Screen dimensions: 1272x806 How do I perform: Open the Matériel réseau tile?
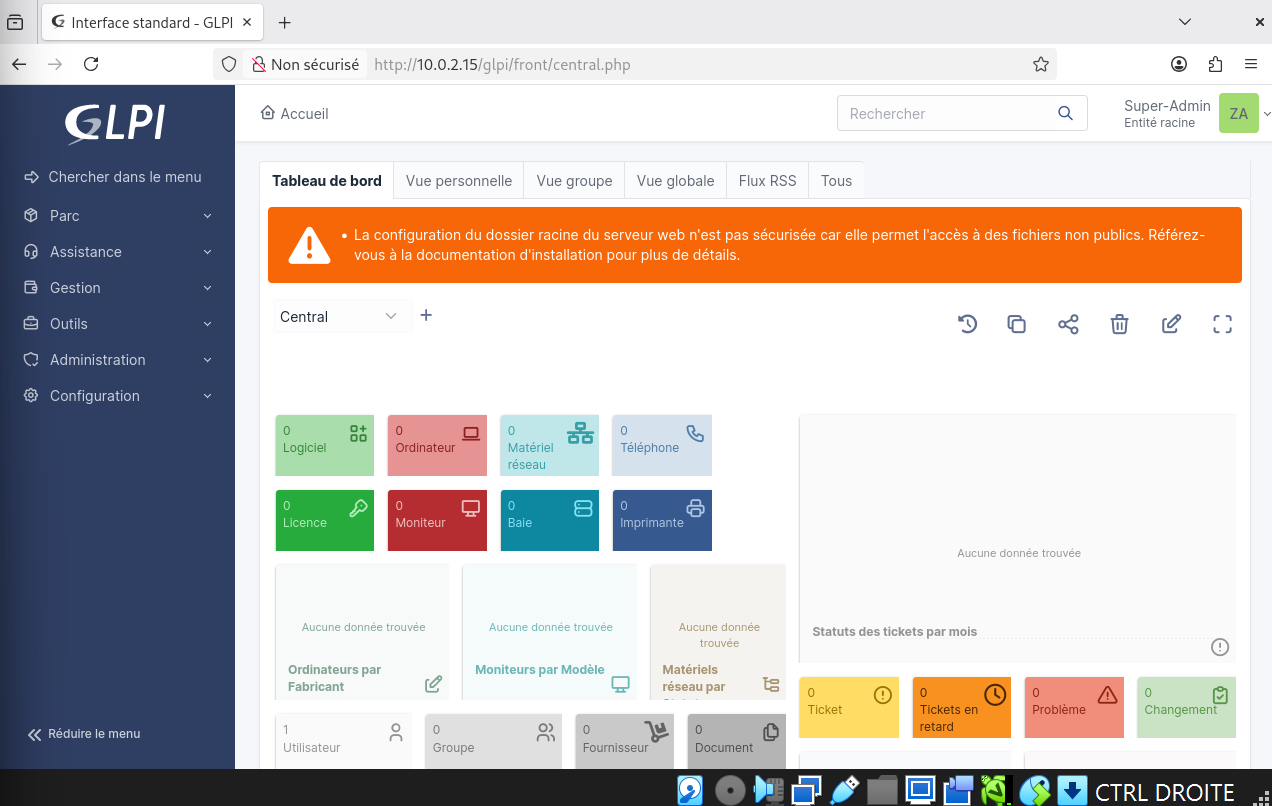549,445
